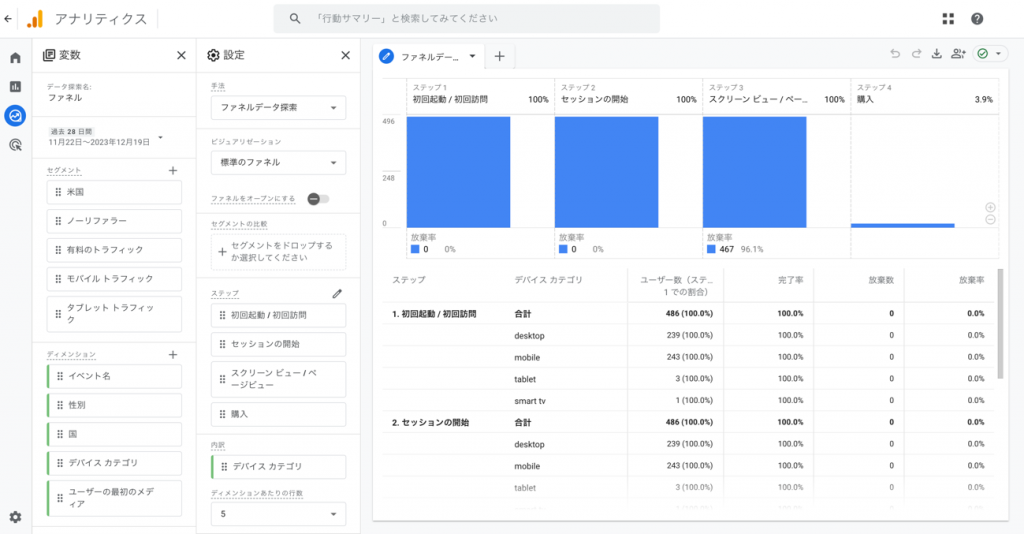Click セグメントをドロップするか選択してください area
Viewport: 1024px width, 534px height.
coord(279,251)
